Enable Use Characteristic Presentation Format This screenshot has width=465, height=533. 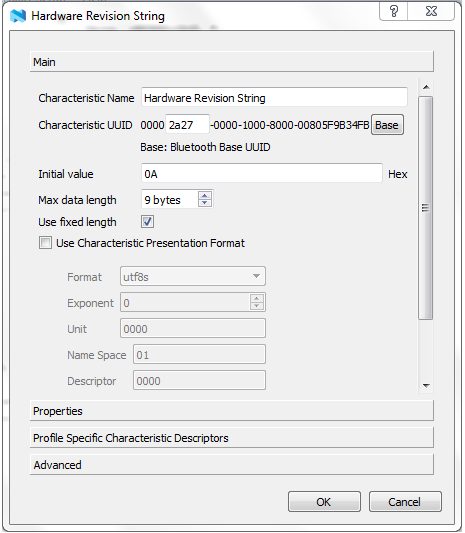tap(45, 243)
